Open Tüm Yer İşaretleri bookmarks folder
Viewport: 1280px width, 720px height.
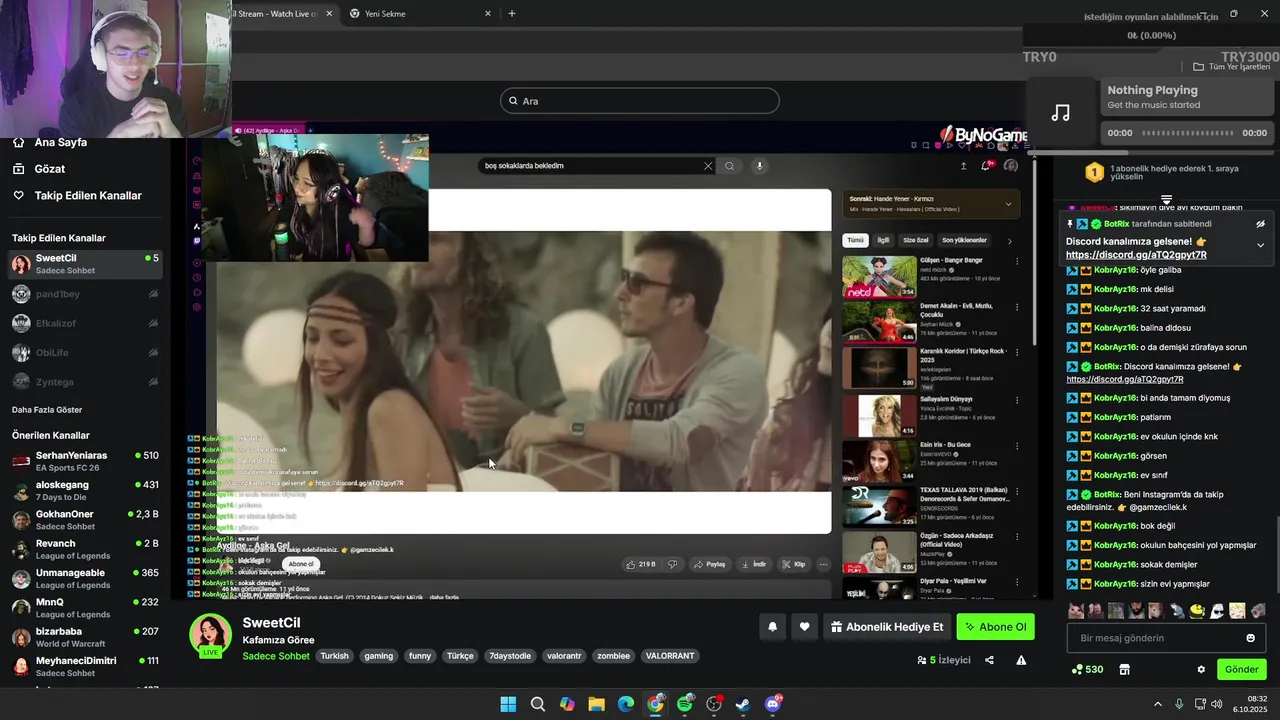pos(1232,67)
